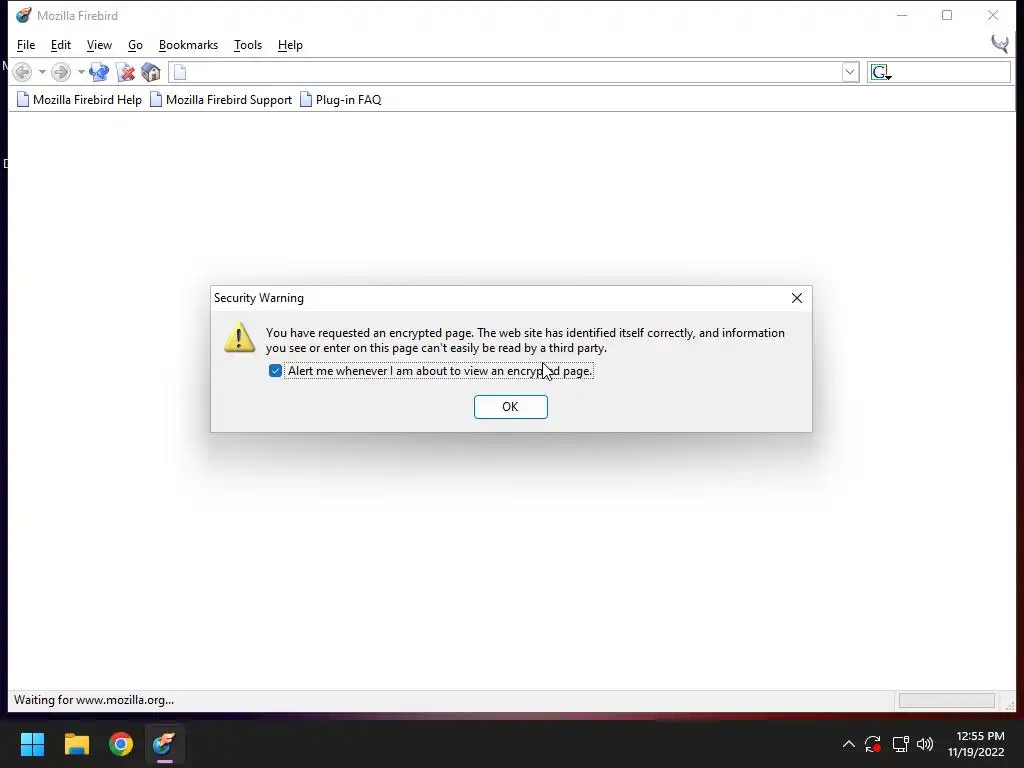Open the network tray icon

tap(901, 744)
